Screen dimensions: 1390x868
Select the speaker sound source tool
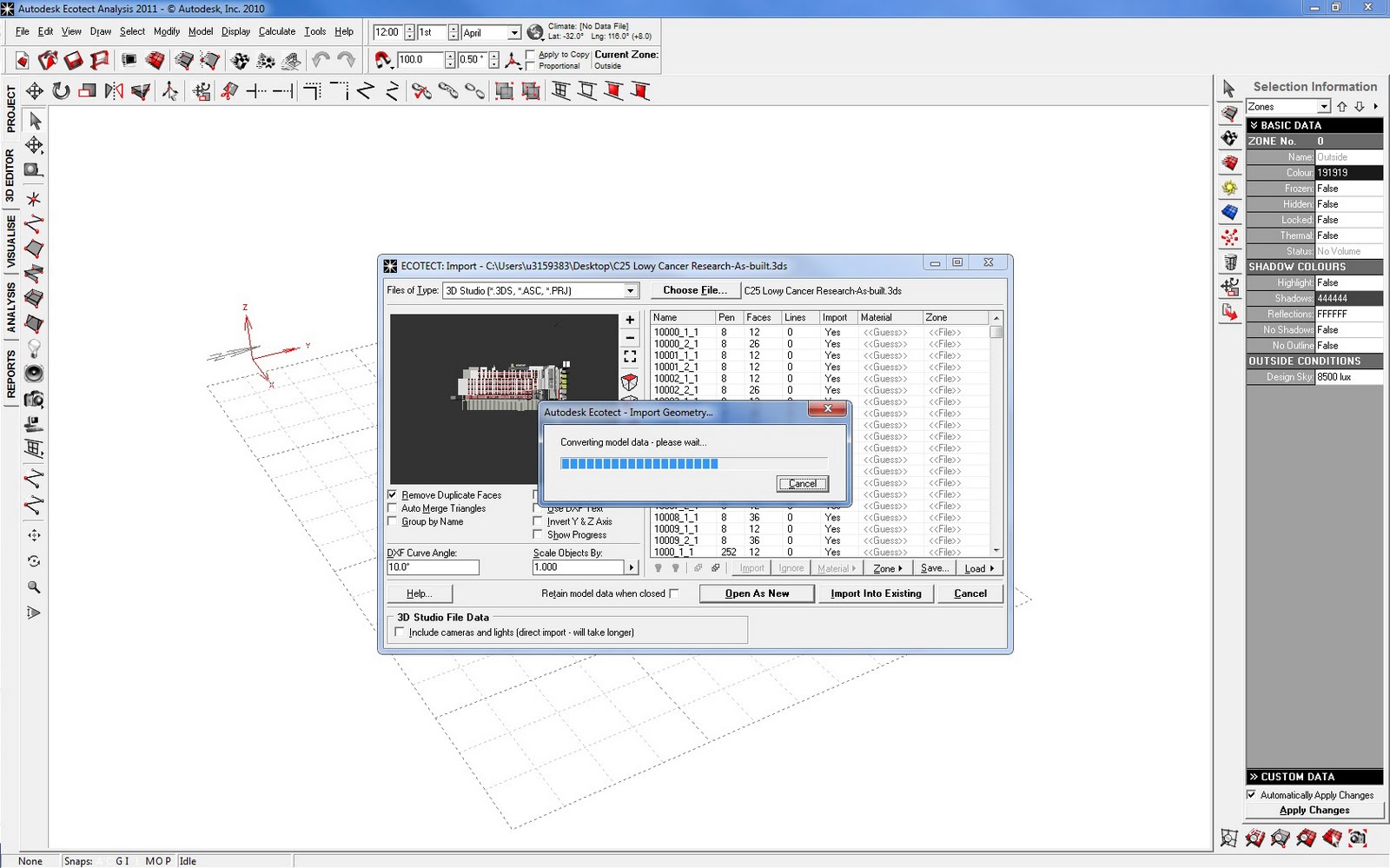point(34,374)
